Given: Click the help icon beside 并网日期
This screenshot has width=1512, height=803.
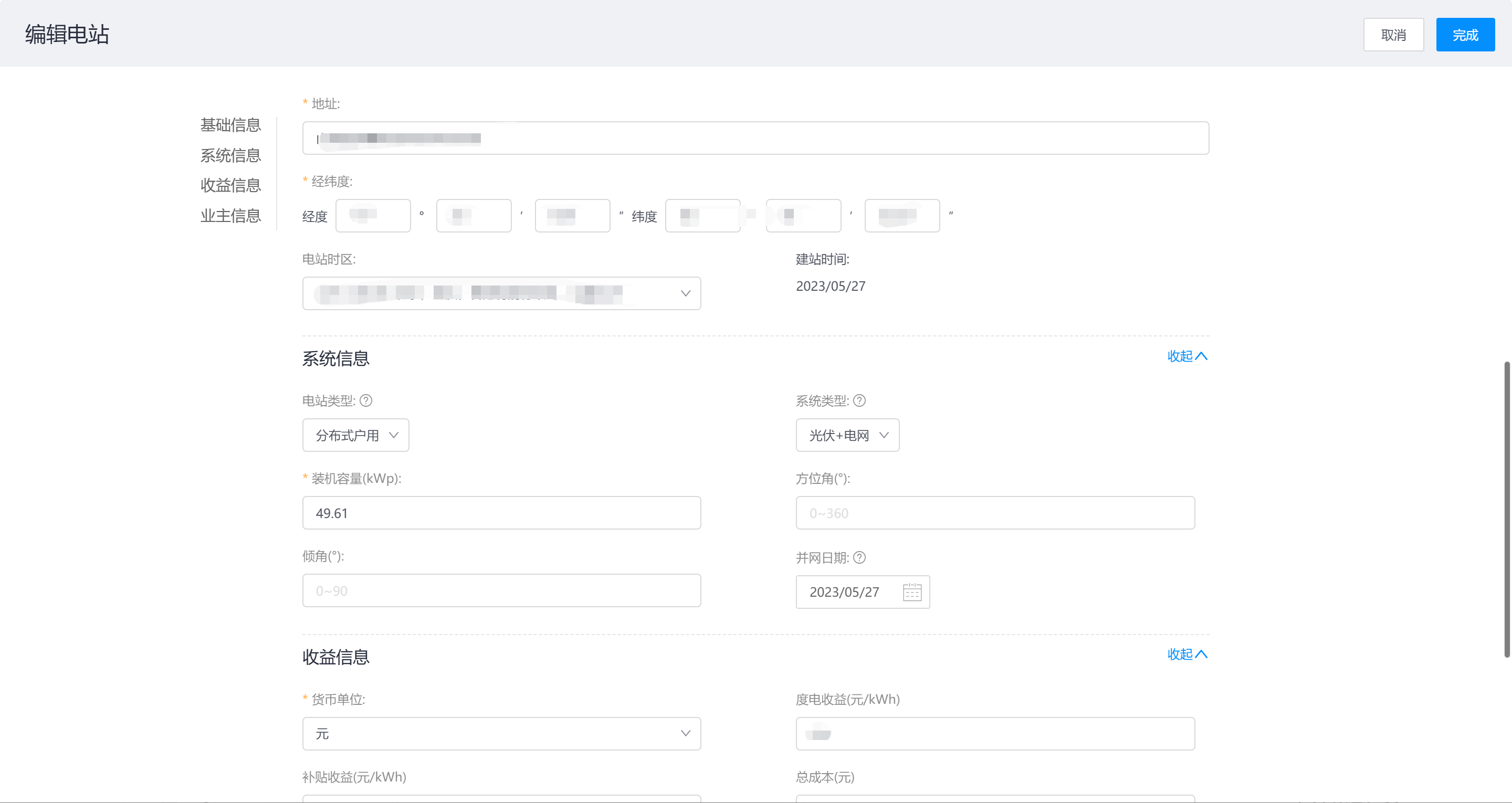Looking at the screenshot, I should coord(859,557).
